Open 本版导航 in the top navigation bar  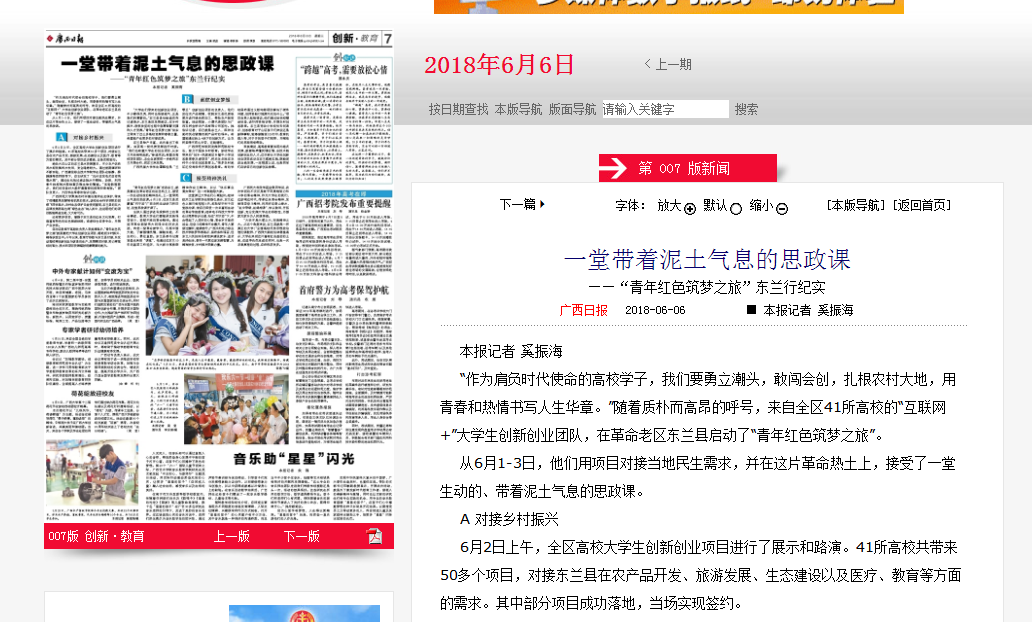click(518, 109)
